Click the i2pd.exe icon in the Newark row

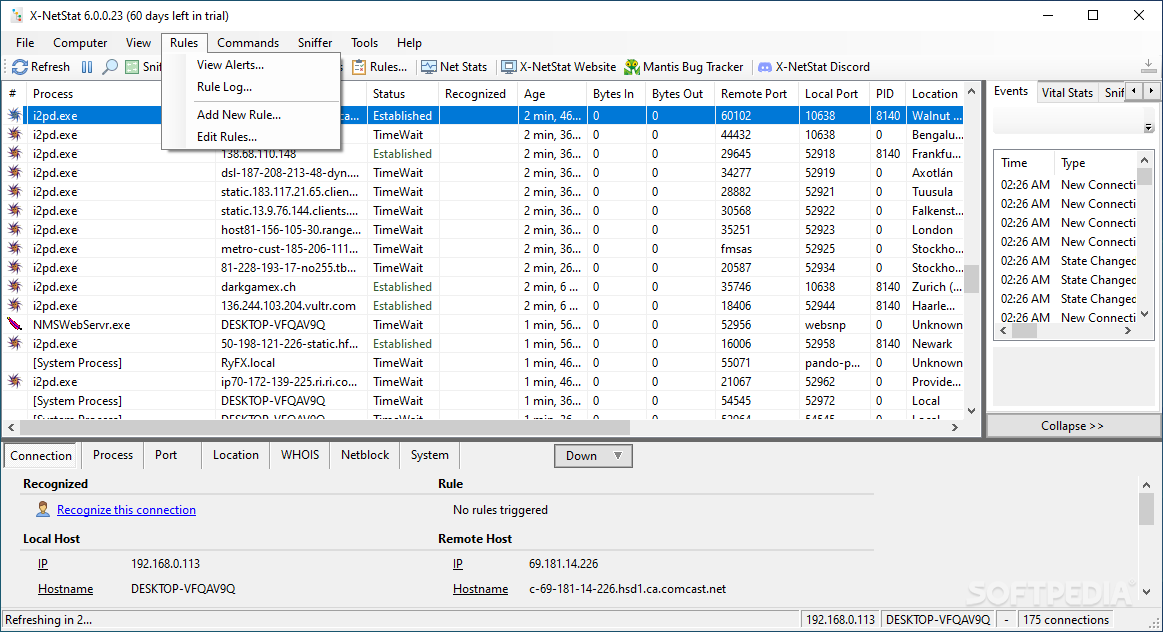coord(14,343)
